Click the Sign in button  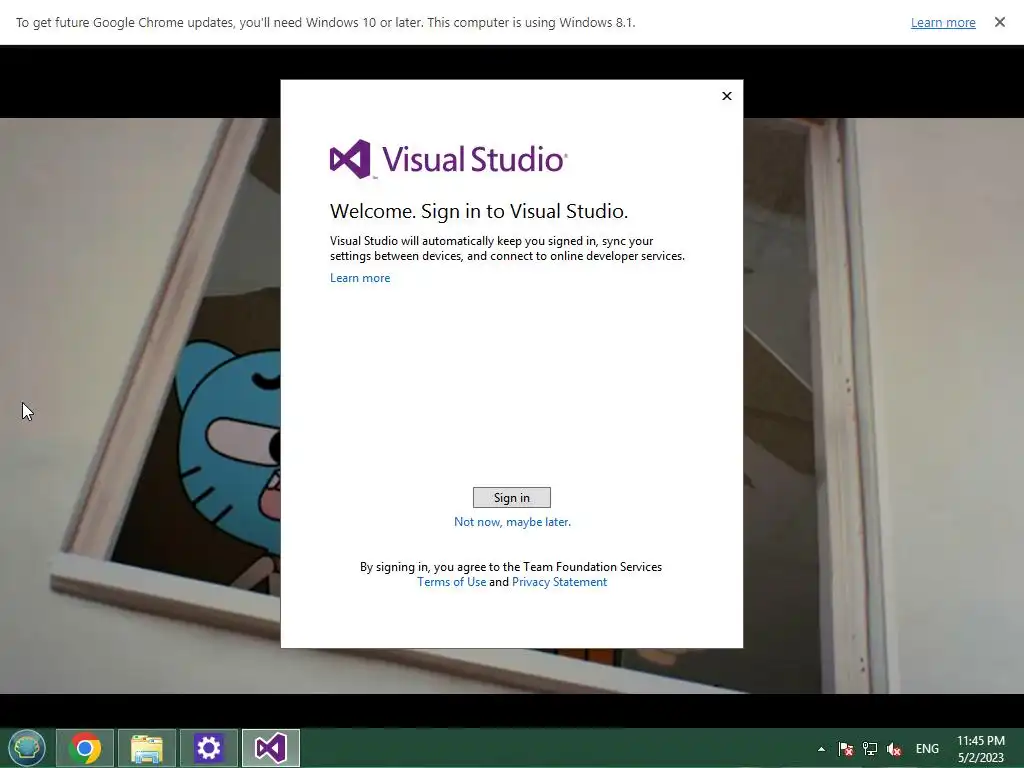pyautogui.click(x=511, y=498)
